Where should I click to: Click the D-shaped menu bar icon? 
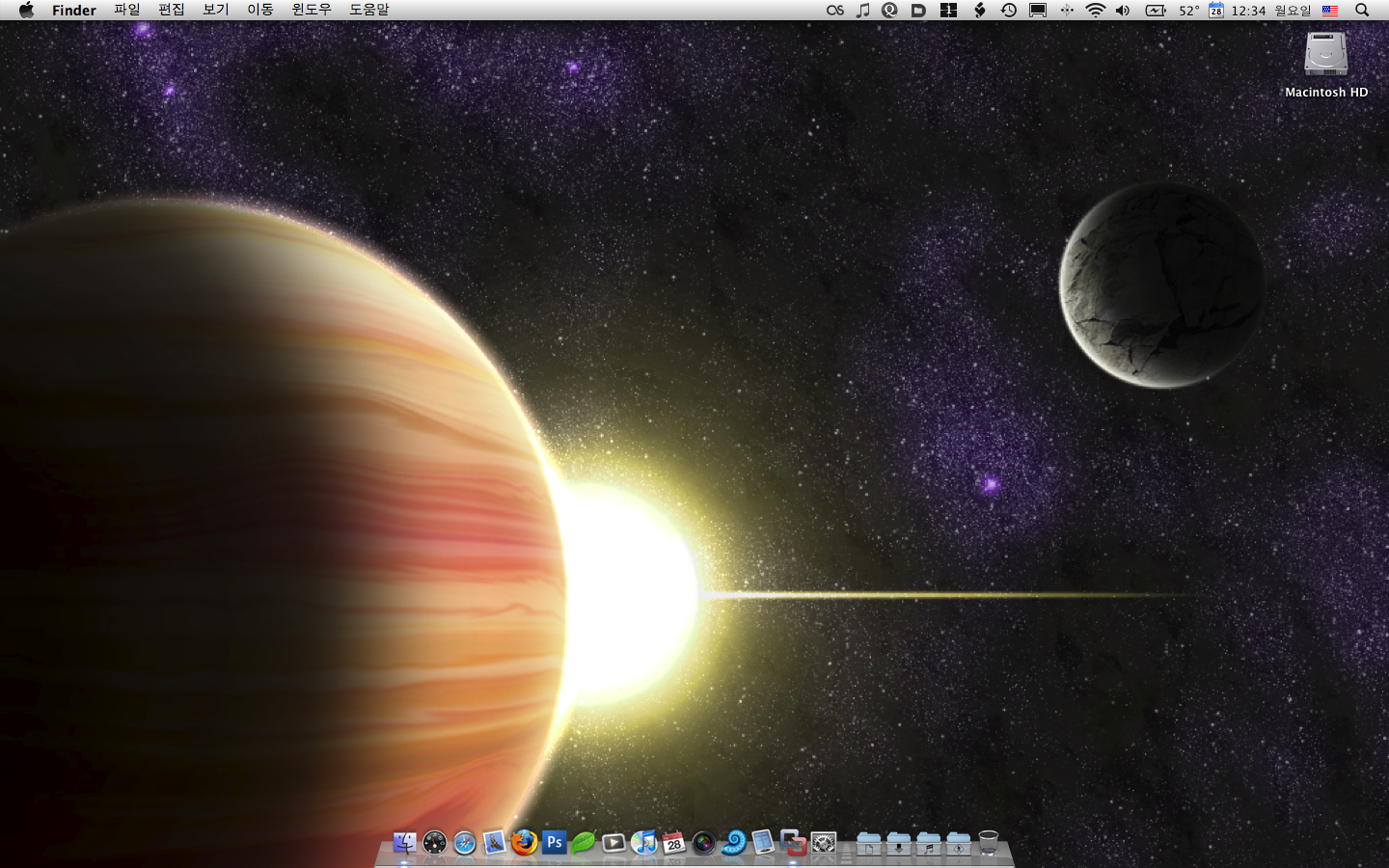click(918, 11)
